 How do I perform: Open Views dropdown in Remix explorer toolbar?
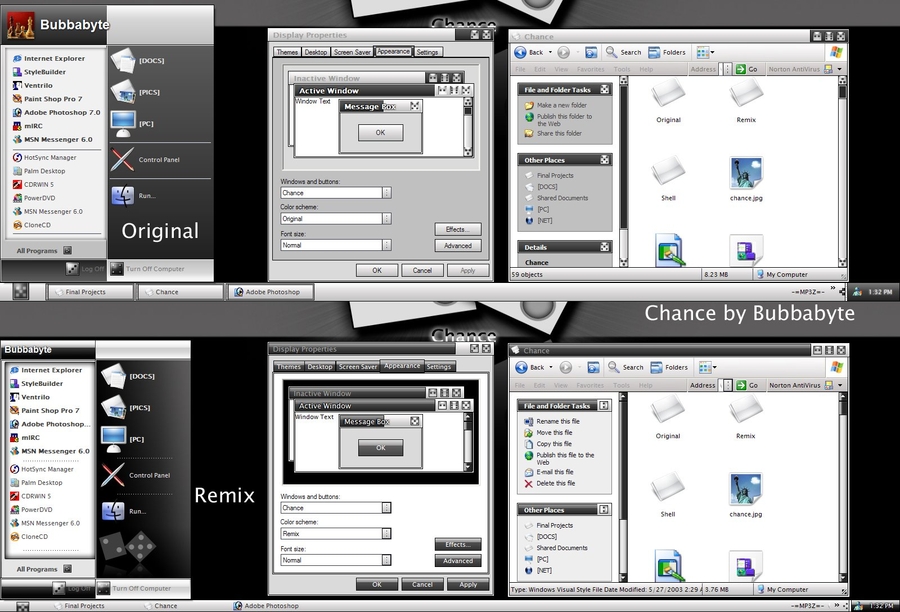(x=708, y=367)
